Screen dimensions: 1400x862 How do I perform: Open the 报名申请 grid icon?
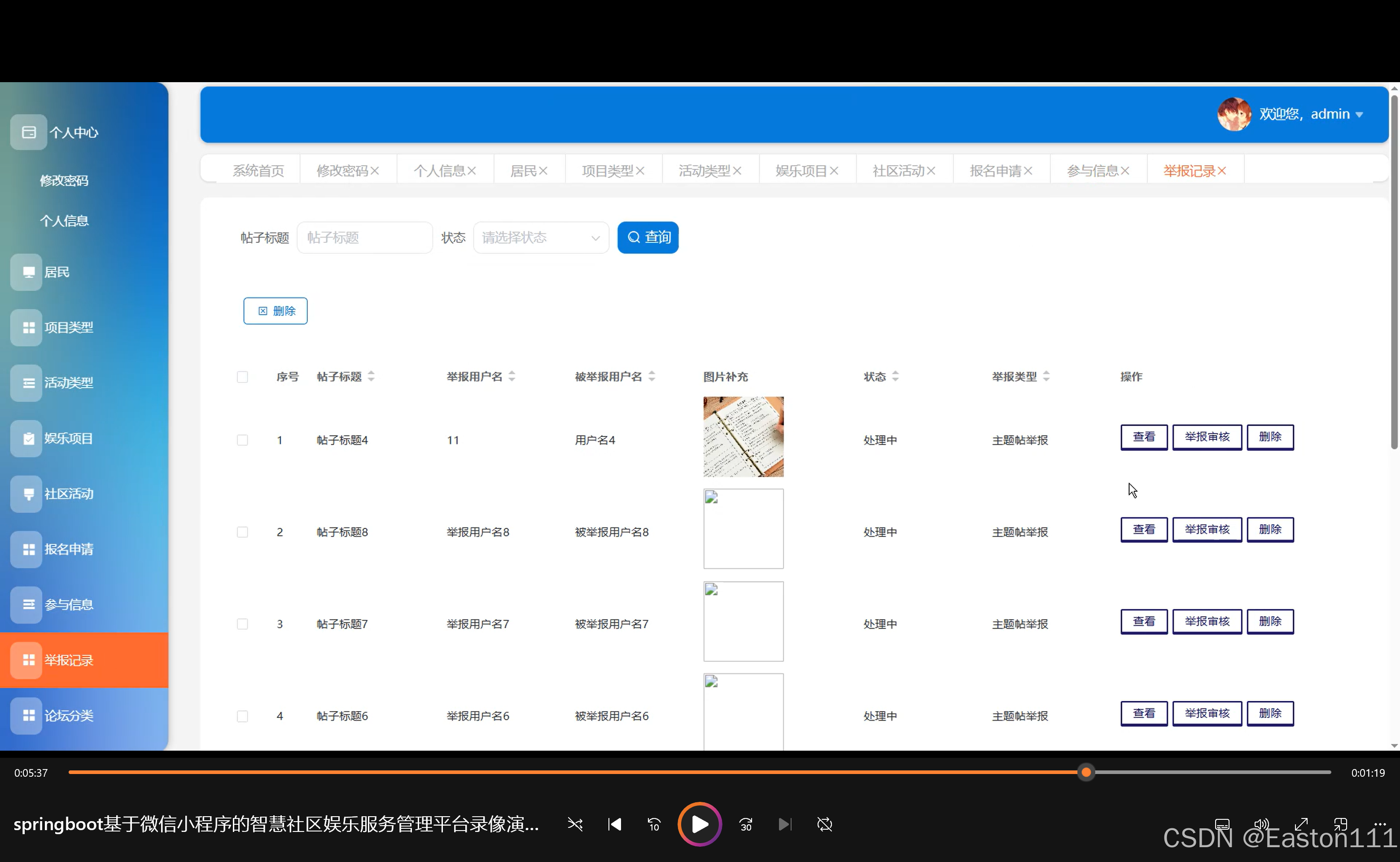26,549
